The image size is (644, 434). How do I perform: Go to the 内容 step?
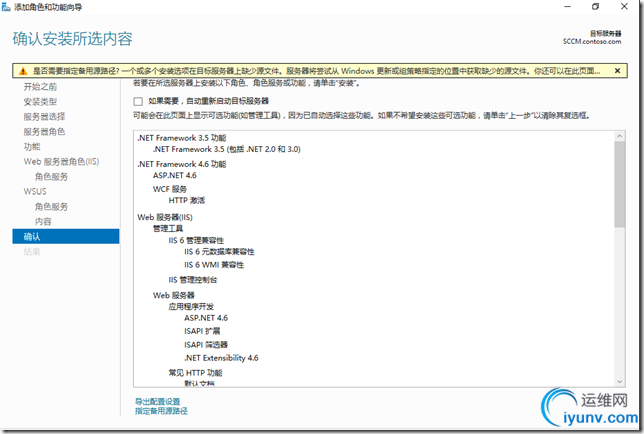43,221
